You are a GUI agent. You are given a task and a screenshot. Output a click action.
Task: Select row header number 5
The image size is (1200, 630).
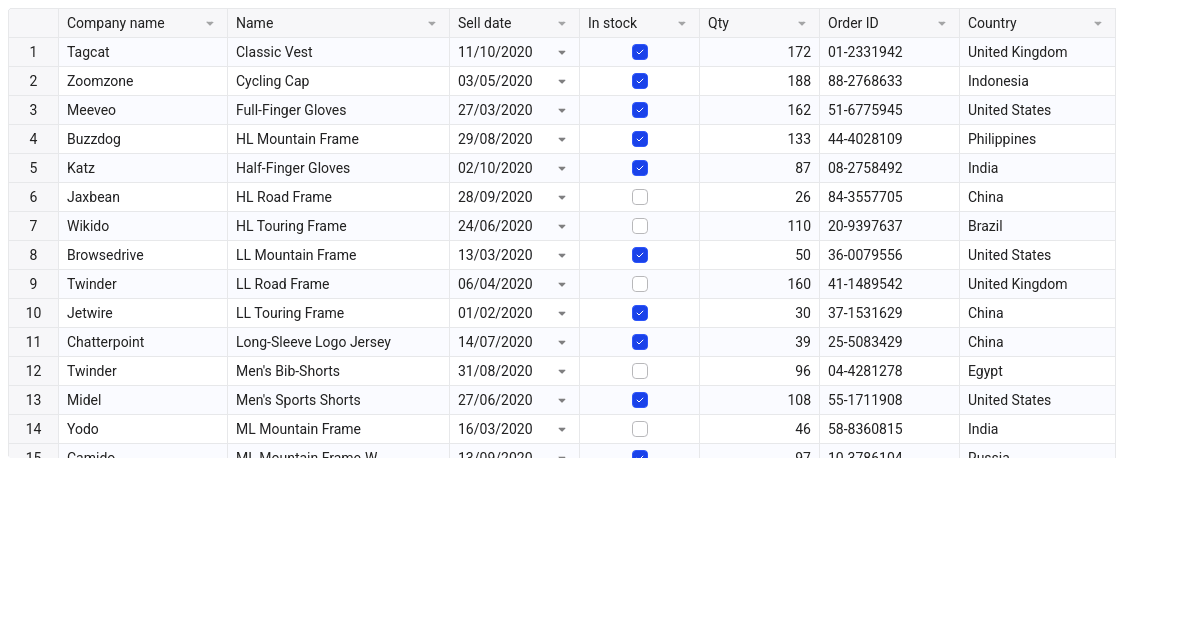34,168
